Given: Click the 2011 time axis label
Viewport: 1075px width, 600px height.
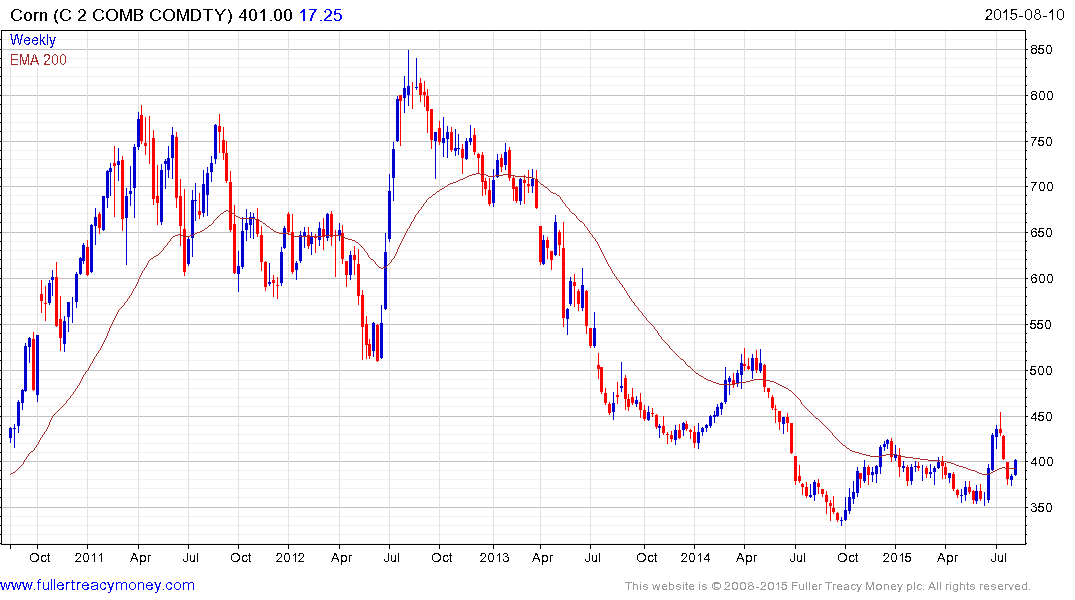Looking at the screenshot, I should pos(89,557).
